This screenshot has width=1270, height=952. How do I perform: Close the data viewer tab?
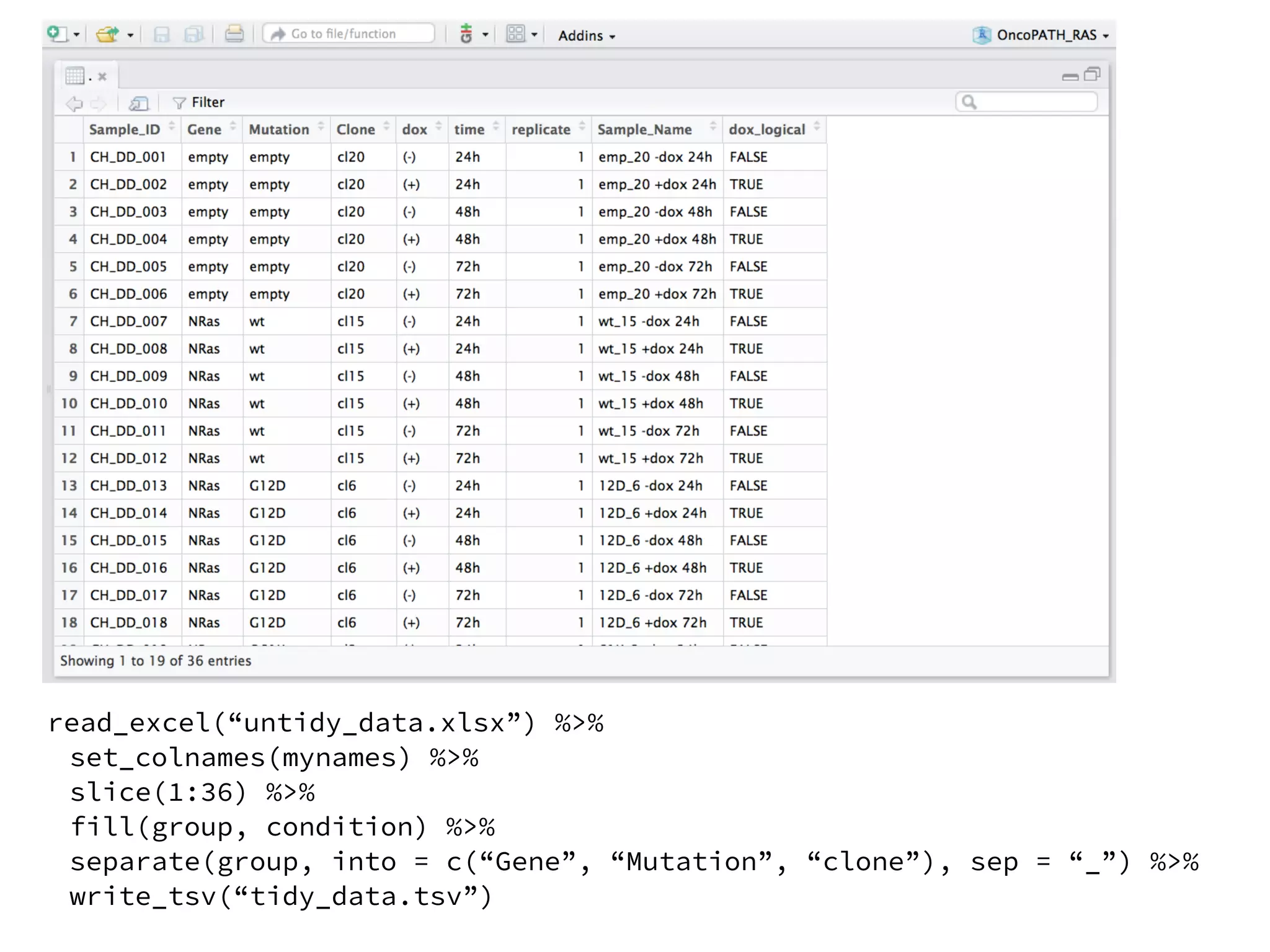click(102, 77)
